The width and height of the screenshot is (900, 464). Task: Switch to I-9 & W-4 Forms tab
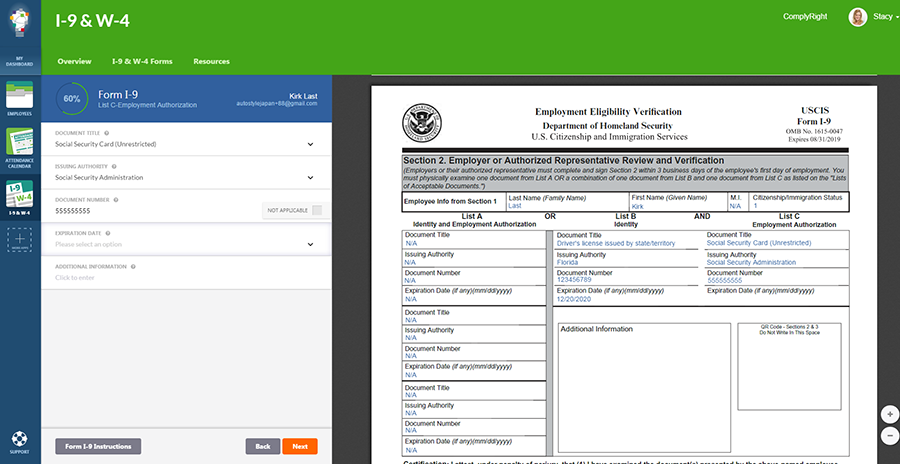tap(142, 61)
